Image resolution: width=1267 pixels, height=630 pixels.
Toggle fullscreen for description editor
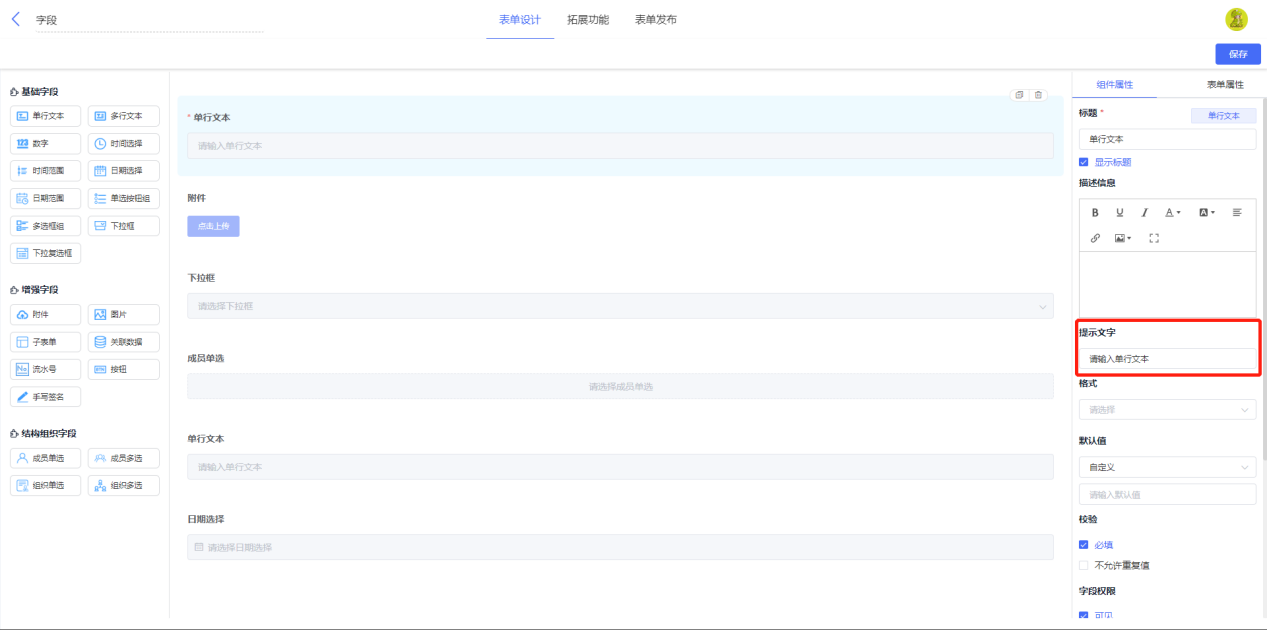1154,238
